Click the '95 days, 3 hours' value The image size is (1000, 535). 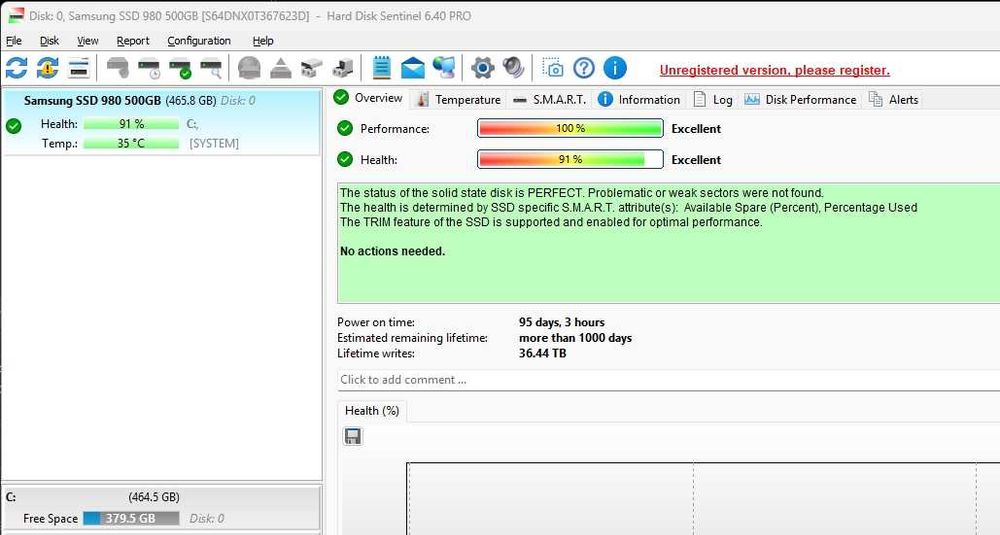[x=562, y=322]
